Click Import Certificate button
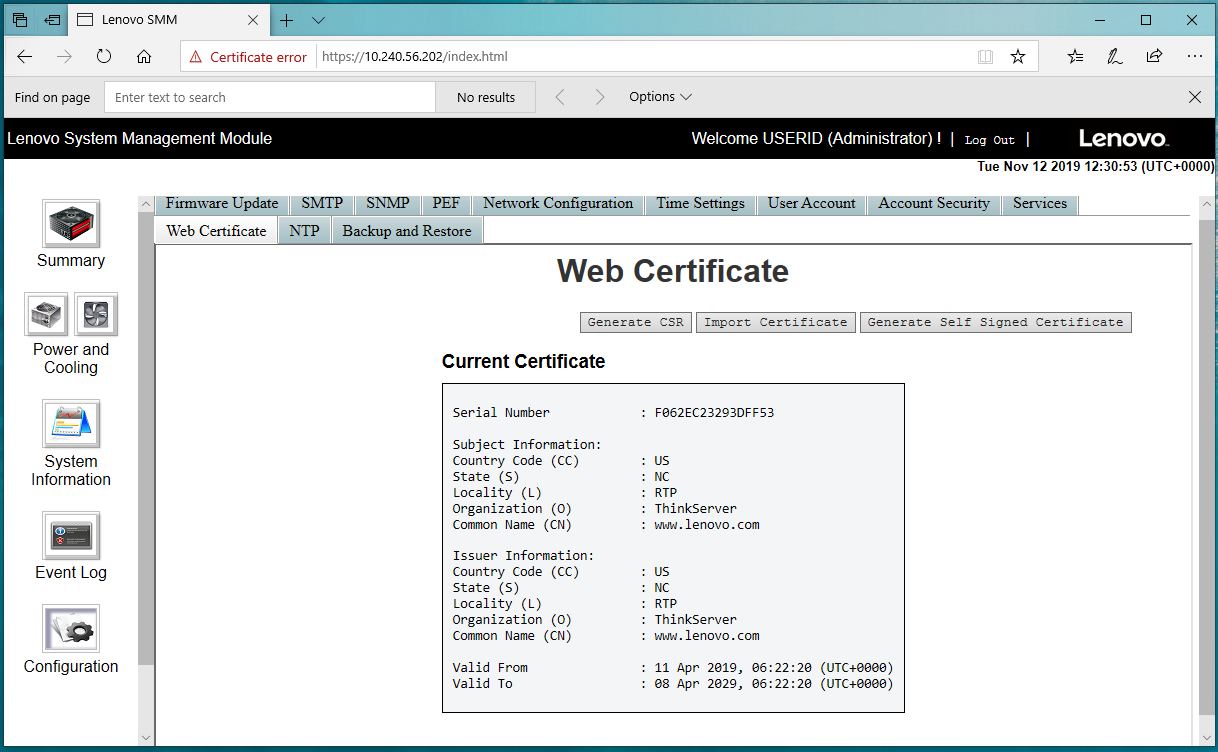This screenshot has height=752, width=1218. click(776, 322)
